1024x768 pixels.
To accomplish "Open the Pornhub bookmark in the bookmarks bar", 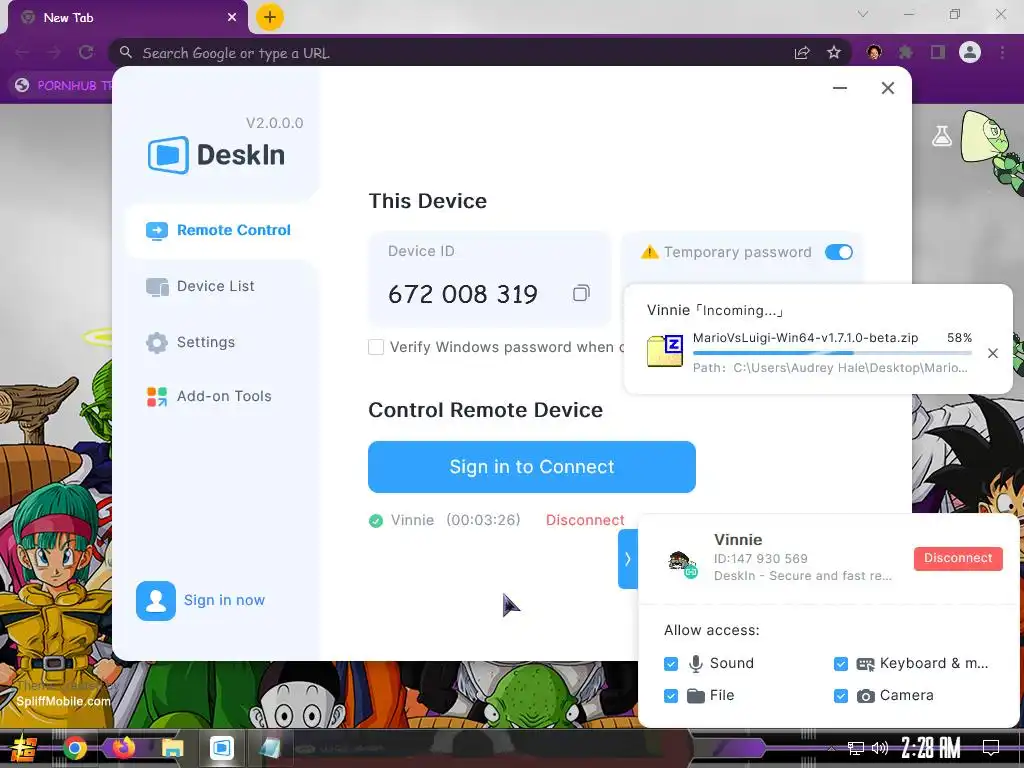I will (x=63, y=86).
